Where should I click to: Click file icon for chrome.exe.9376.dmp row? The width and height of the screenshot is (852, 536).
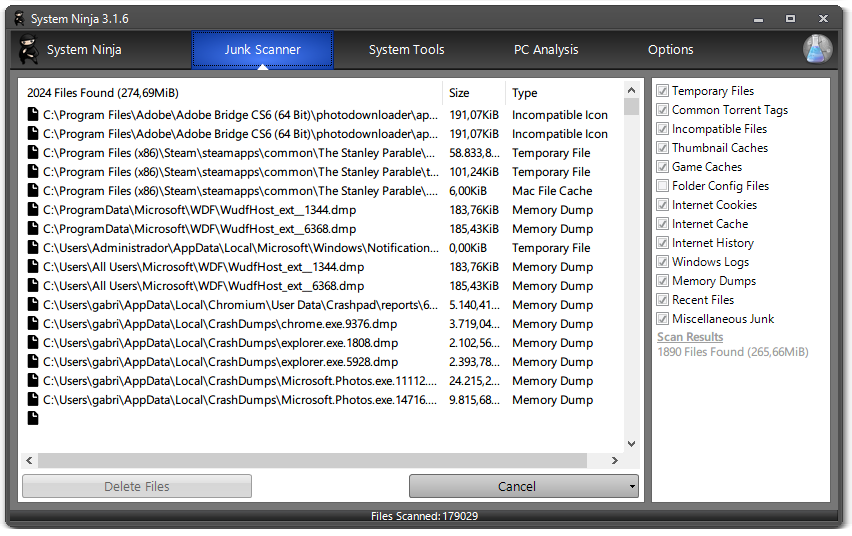pyautogui.click(x=33, y=323)
